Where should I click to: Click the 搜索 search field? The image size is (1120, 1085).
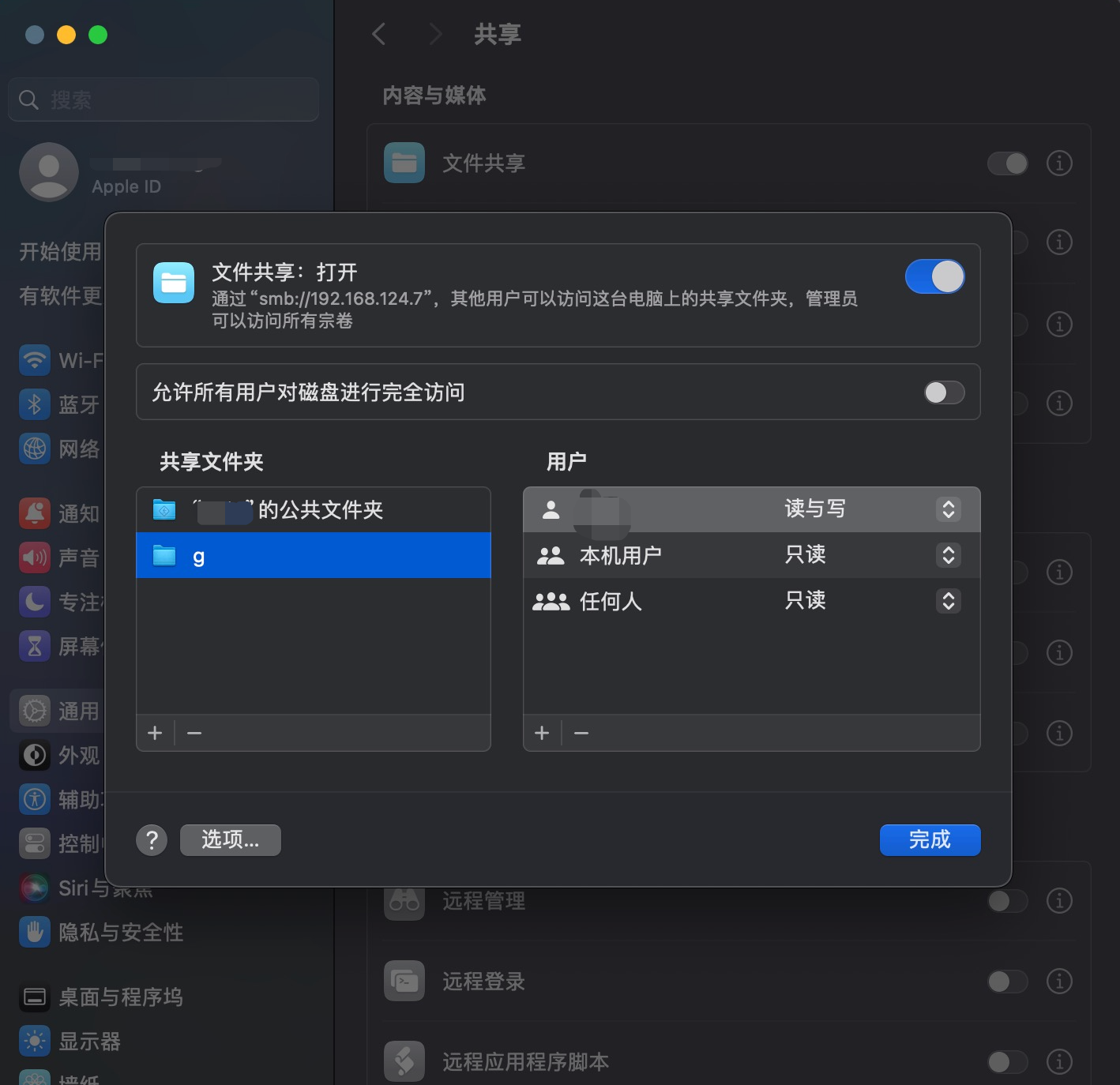[163, 99]
